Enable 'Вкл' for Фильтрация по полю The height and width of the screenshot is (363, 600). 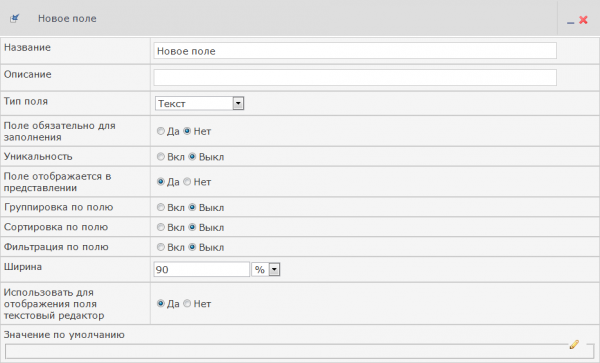[x=161, y=247]
